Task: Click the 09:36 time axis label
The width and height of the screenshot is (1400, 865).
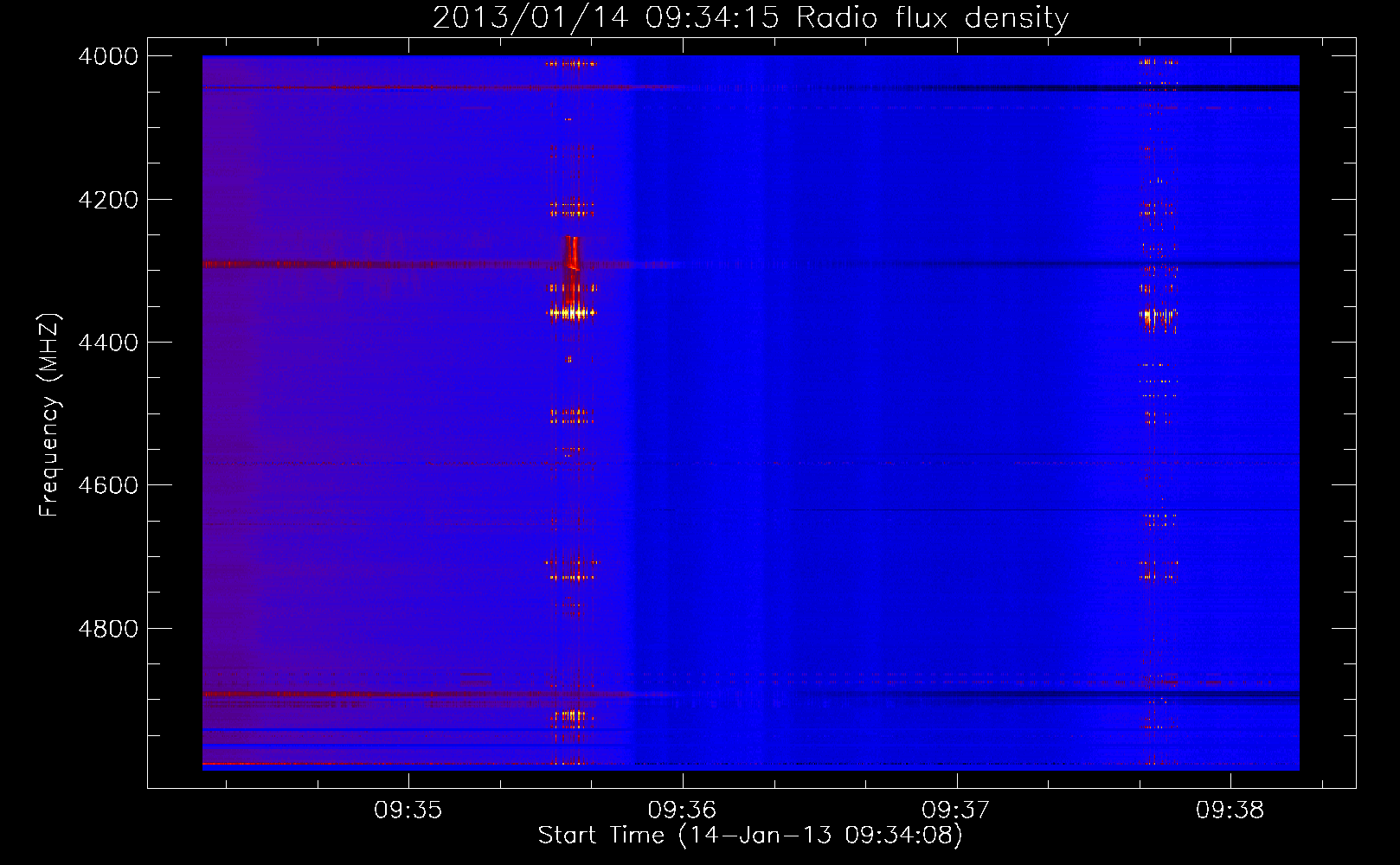Action: pos(683,811)
